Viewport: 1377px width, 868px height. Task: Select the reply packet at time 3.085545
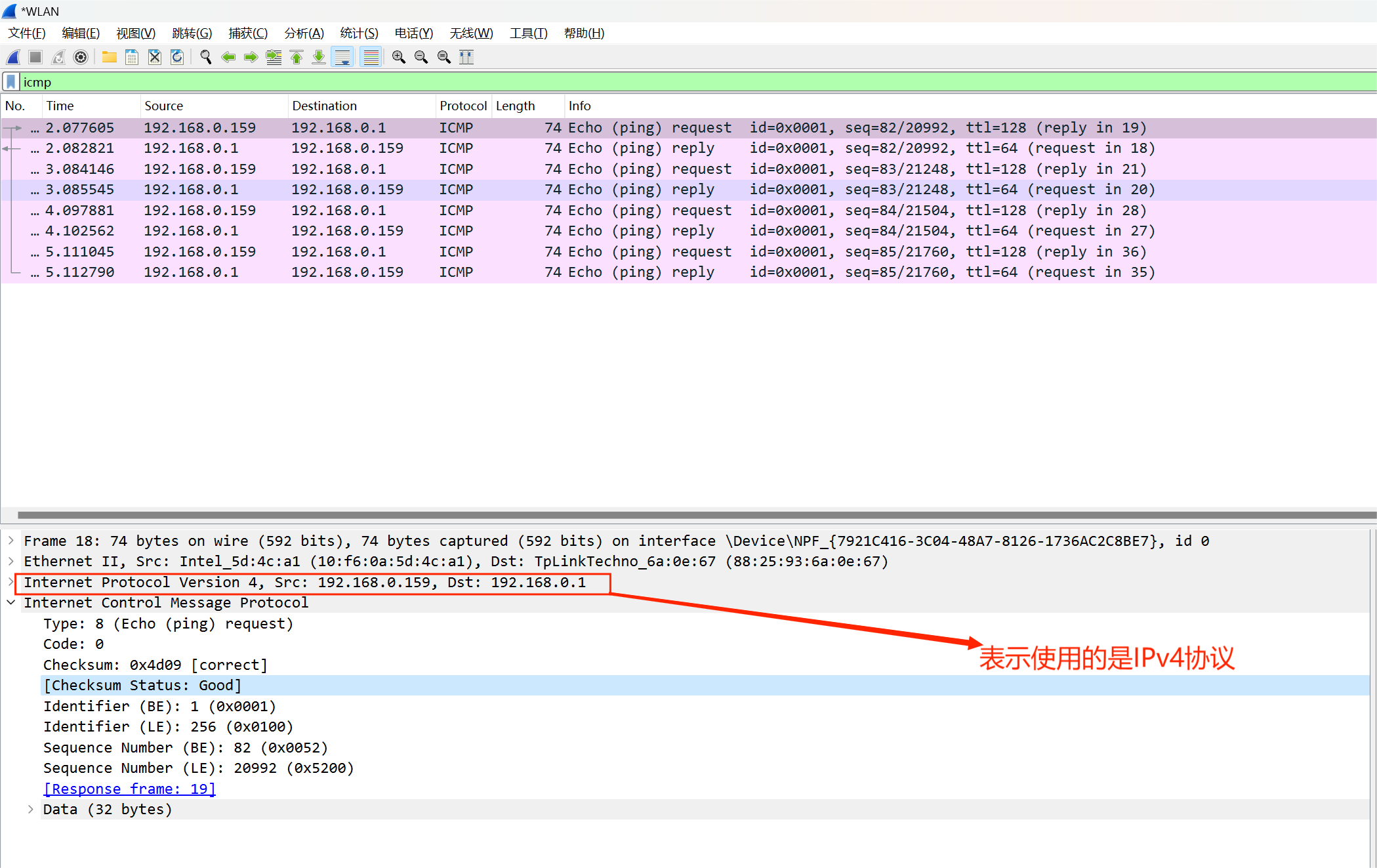coord(689,190)
